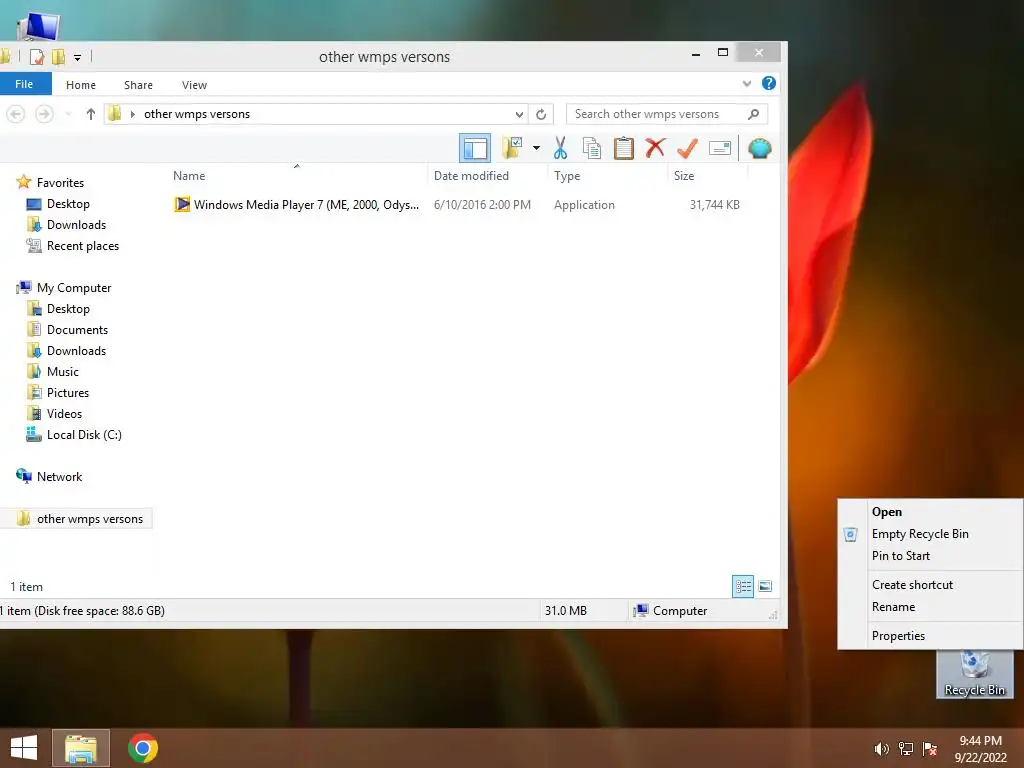Click the Cut scissors icon

pyautogui.click(x=560, y=148)
